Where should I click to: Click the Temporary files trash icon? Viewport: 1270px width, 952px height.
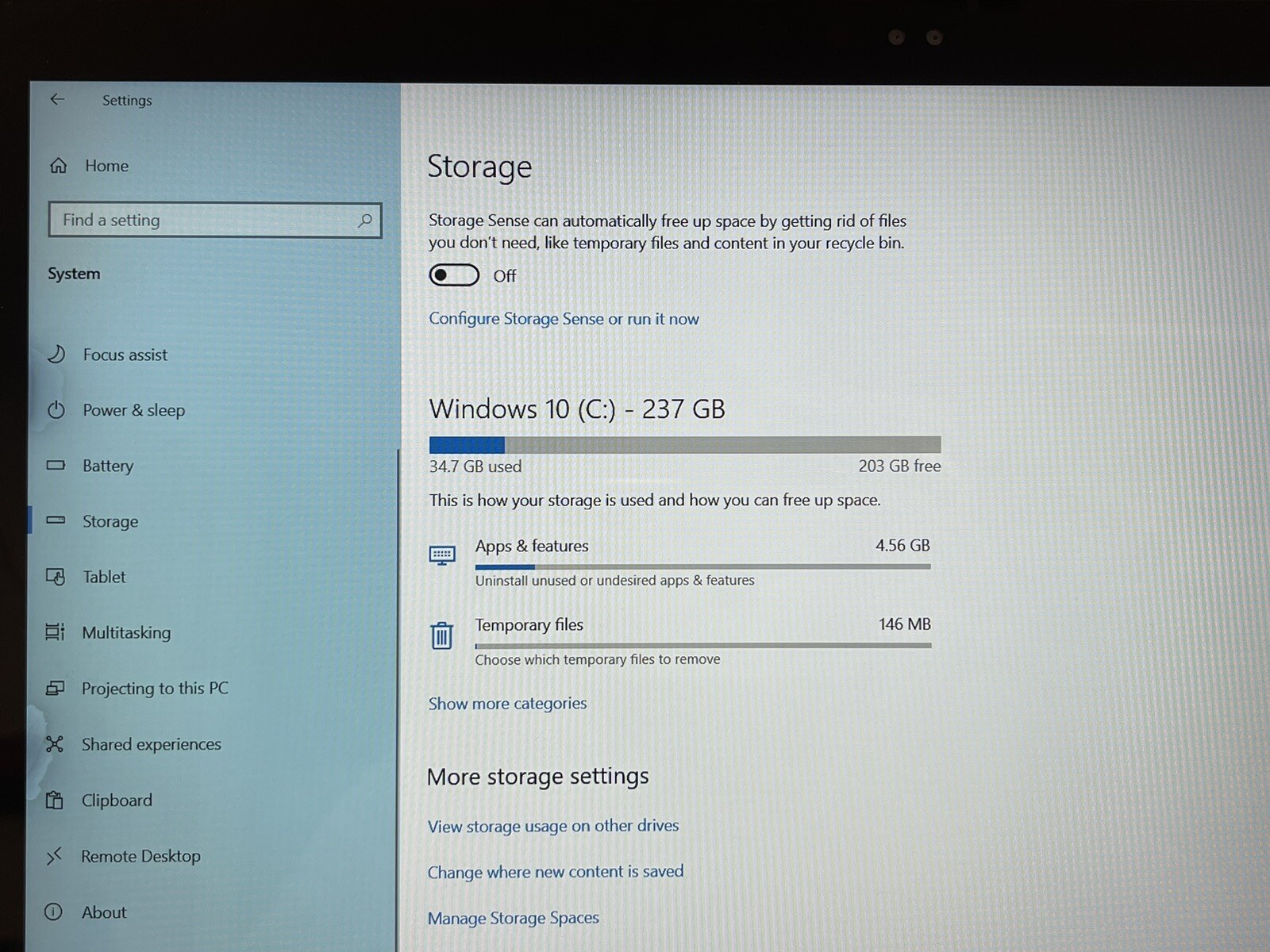[x=442, y=635]
